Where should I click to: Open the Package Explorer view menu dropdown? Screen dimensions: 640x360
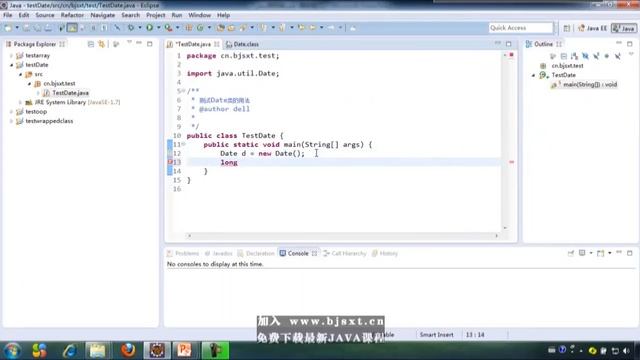click(x=129, y=42)
